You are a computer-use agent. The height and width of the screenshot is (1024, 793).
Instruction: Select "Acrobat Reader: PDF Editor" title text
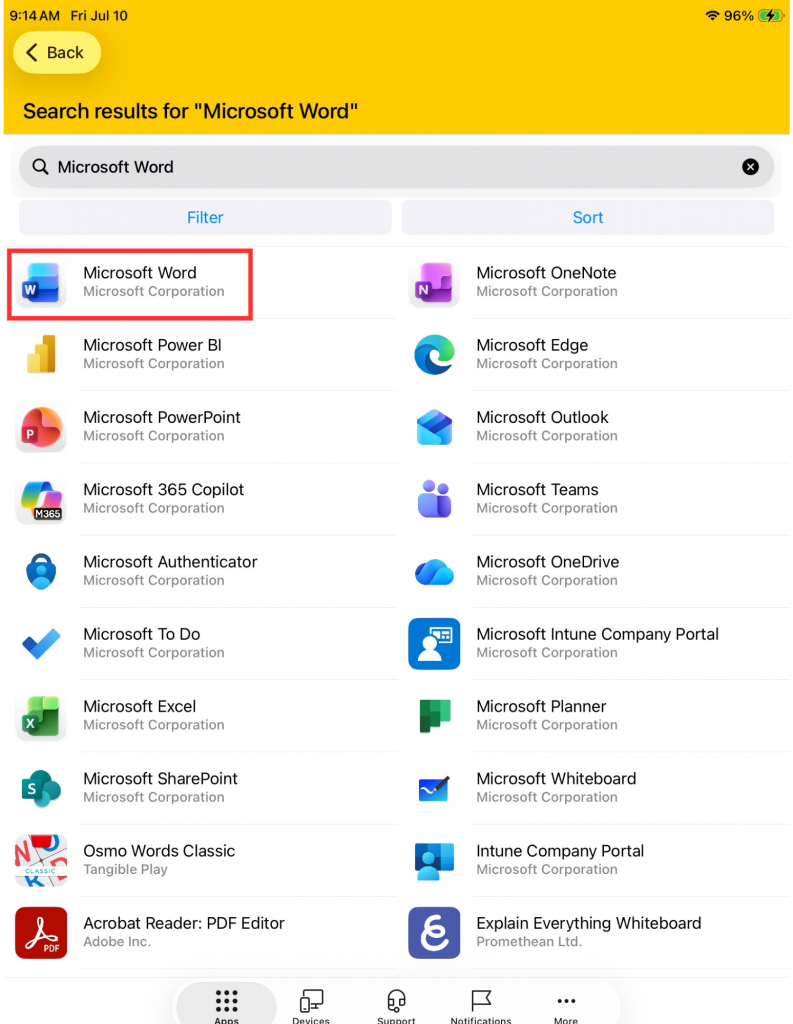[x=184, y=923]
